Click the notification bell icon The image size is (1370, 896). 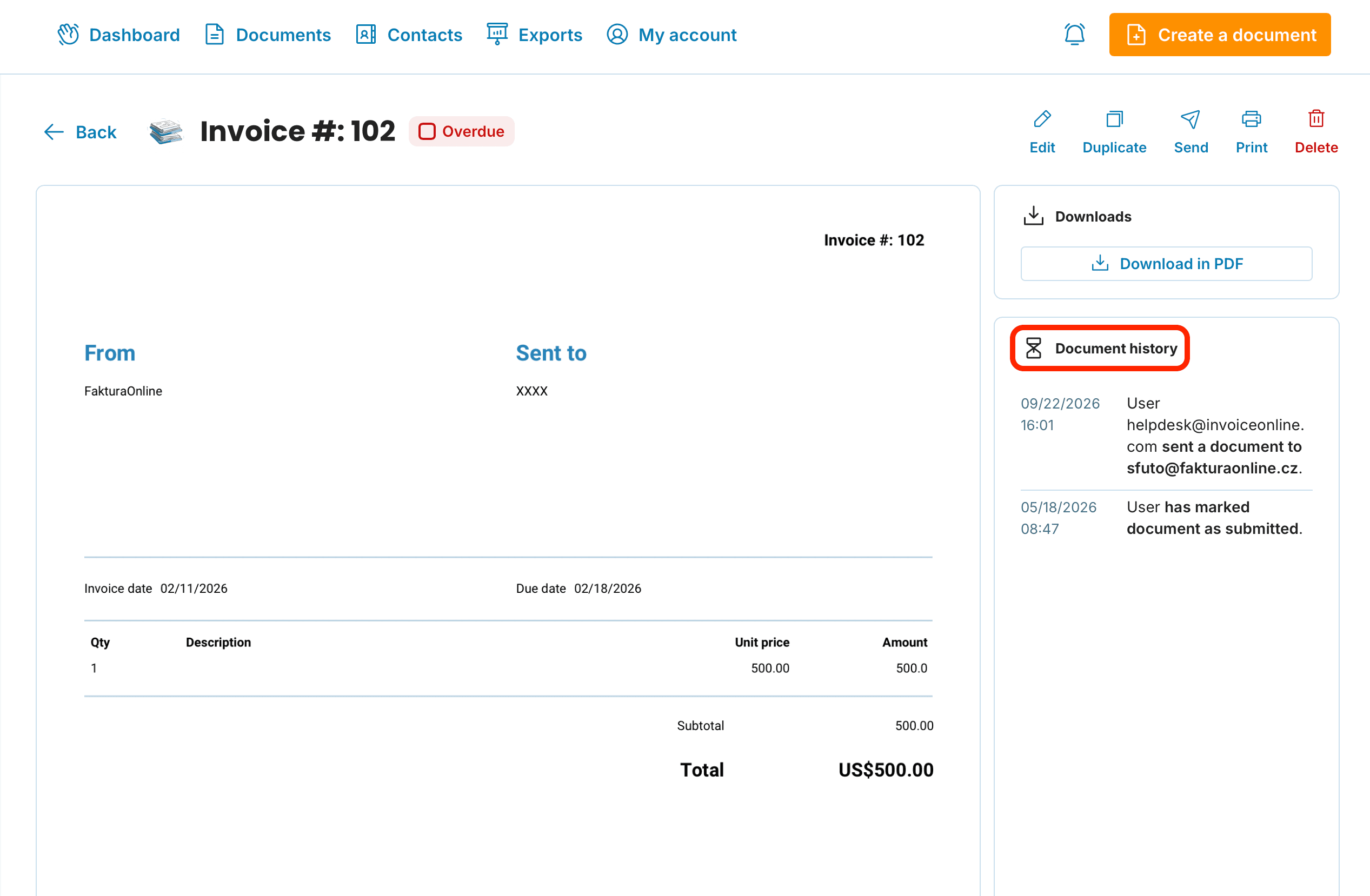(x=1074, y=35)
